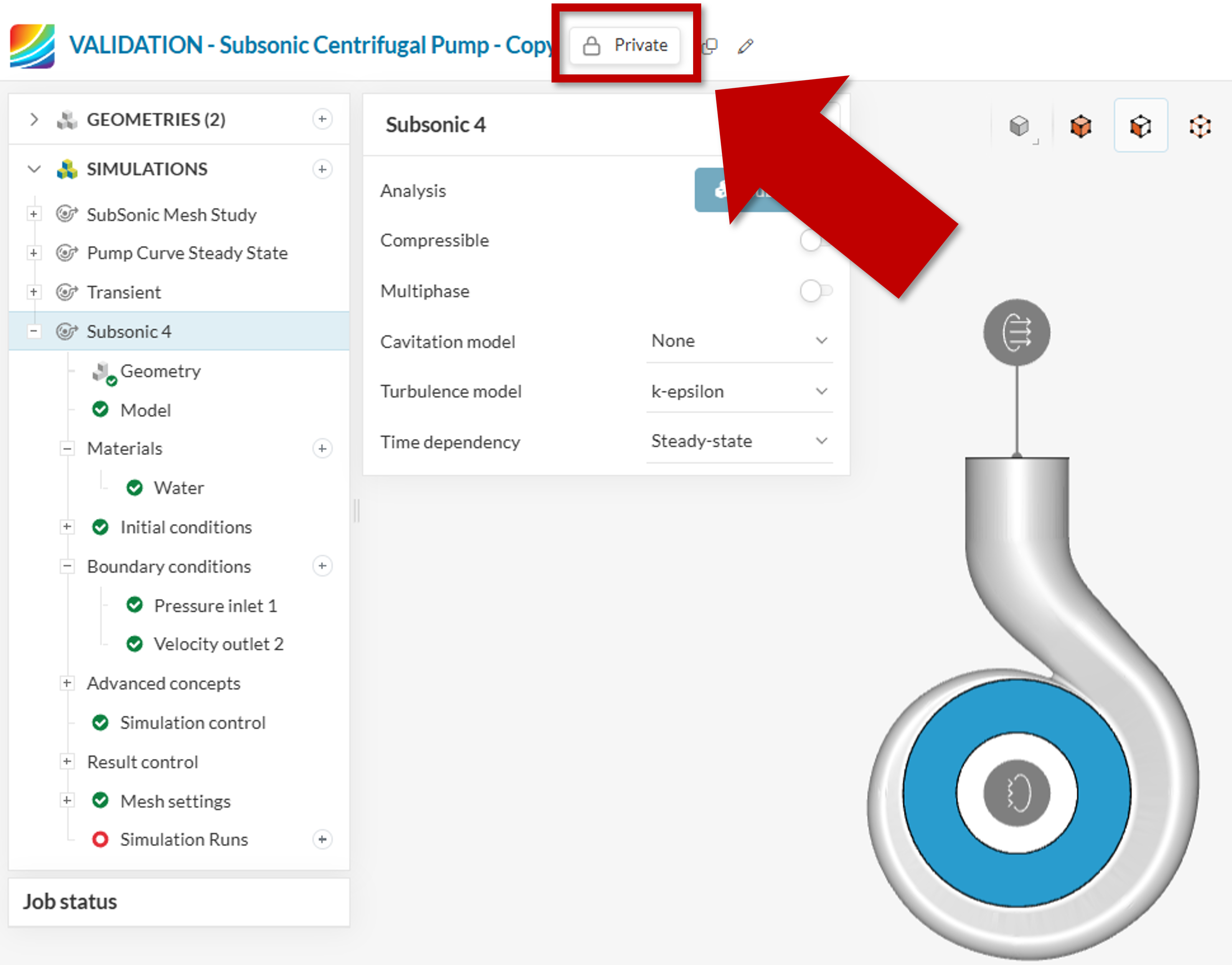Create new run beside Simulation Runs

[322, 840]
